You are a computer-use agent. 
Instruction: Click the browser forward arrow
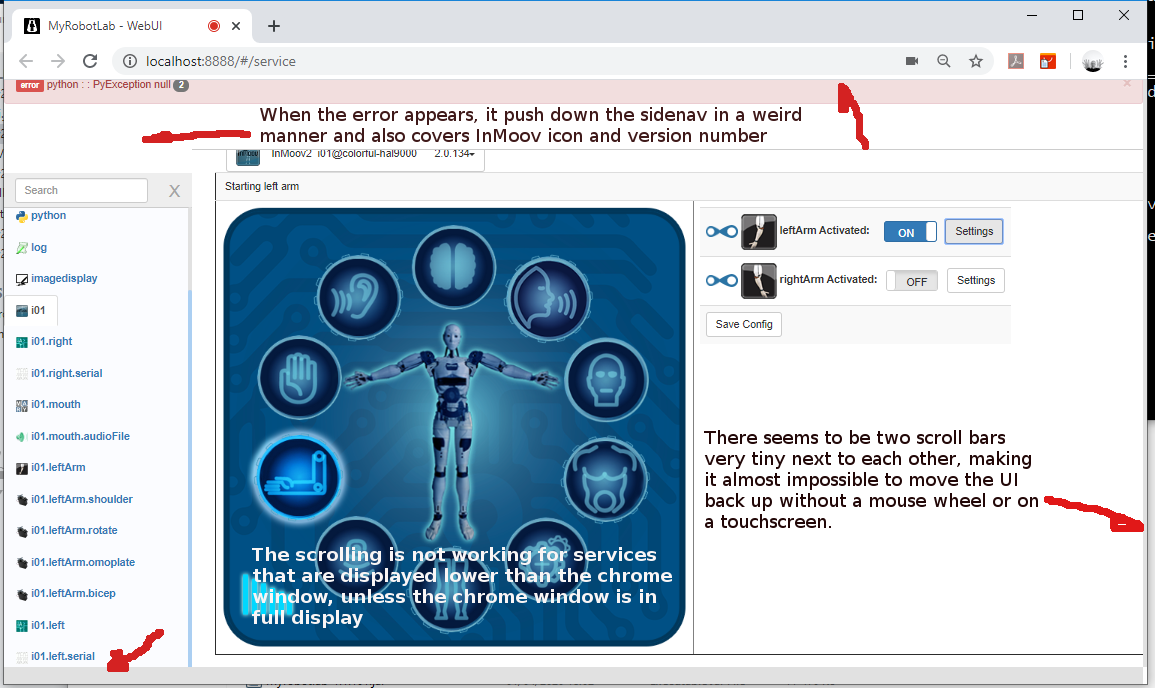point(58,61)
